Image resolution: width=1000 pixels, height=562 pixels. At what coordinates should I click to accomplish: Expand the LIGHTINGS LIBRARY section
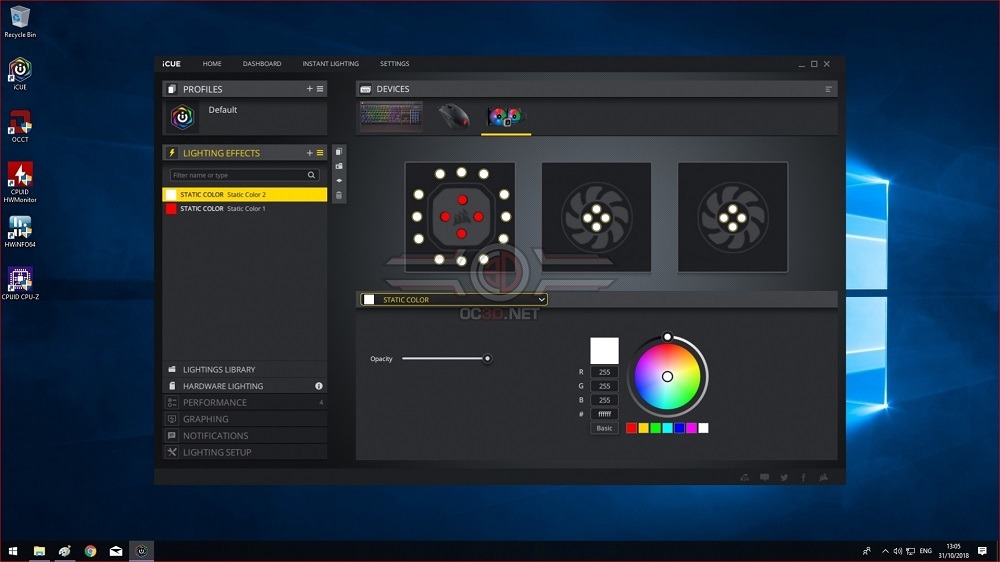pos(245,369)
